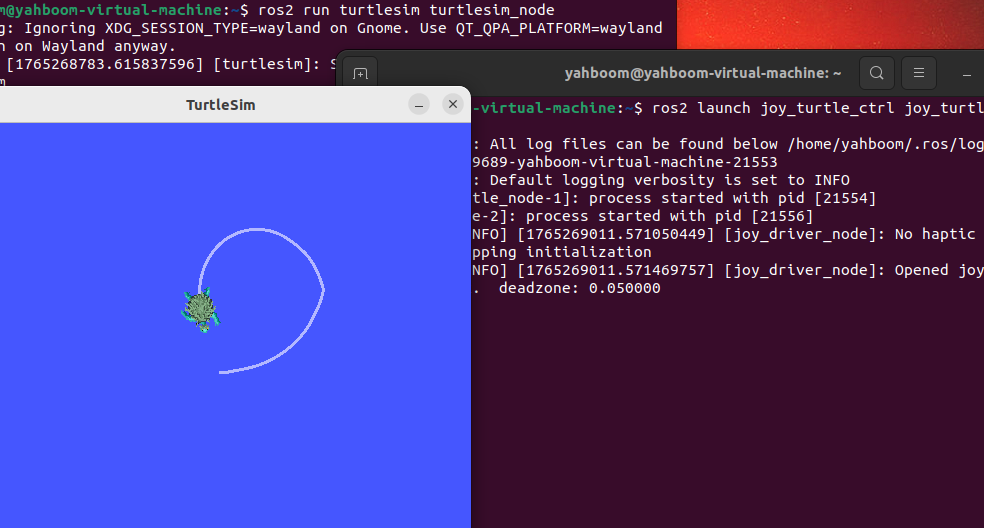Open the hamburger menu in the front terminal
The height and width of the screenshot is (528, 984).
point(919,73)
